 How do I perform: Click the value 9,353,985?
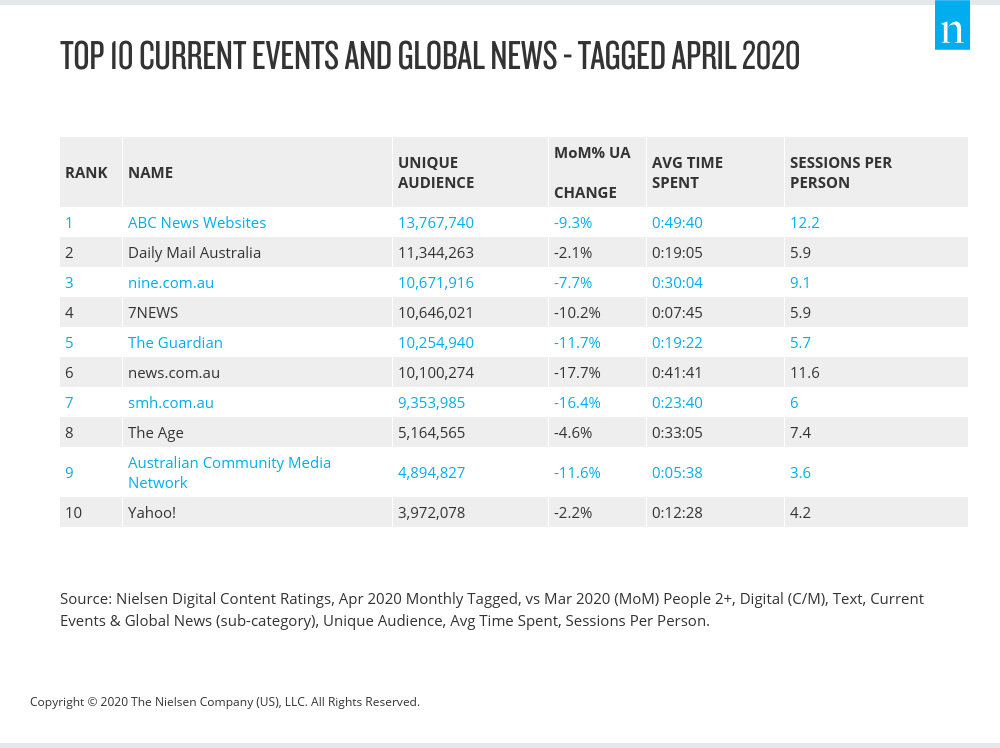pyautogui.click(x=431, y=402)
